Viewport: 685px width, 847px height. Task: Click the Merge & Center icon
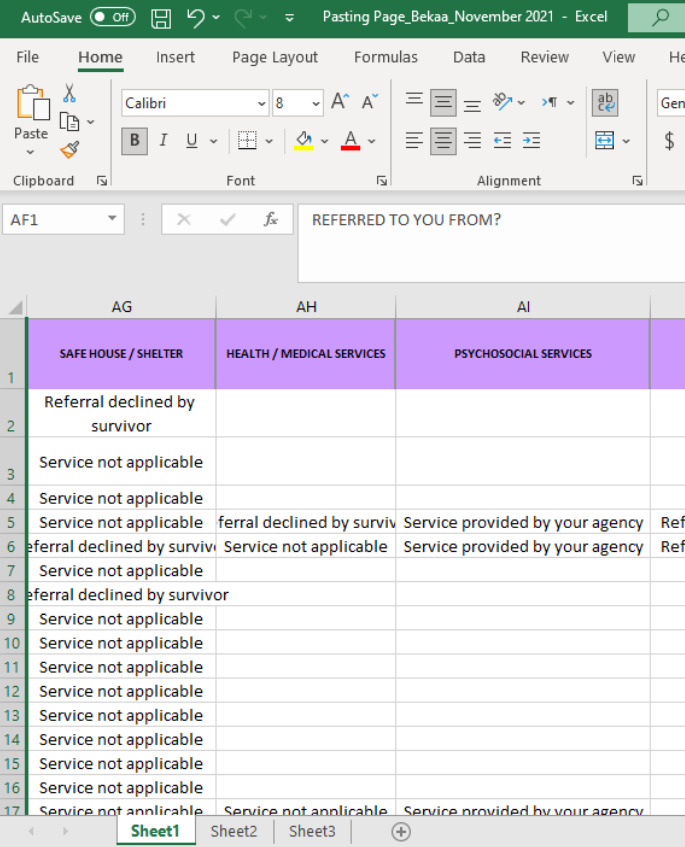point(605,141)
